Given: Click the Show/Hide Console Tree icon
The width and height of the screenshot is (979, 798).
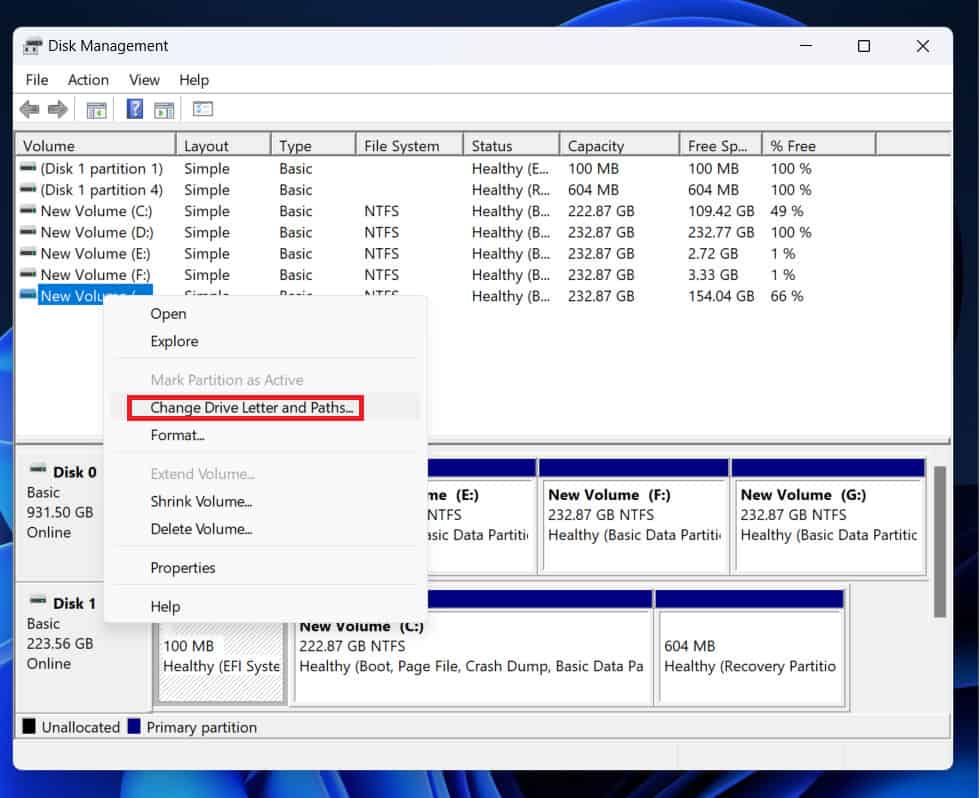Looking at the screenshot, I should coord(97,109).
